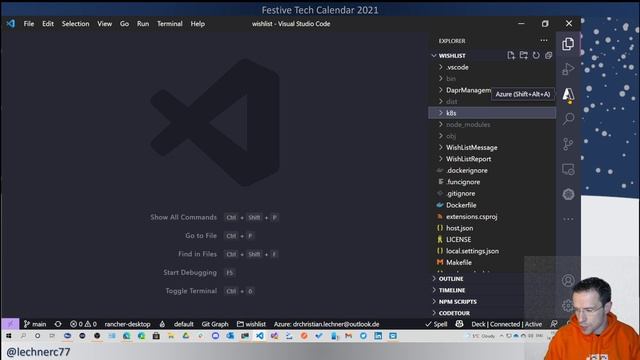Open LinkedIn from the Windows taskbar
Image resolution: width=640 pixels, height=360 pixels.
click(378, 336)
